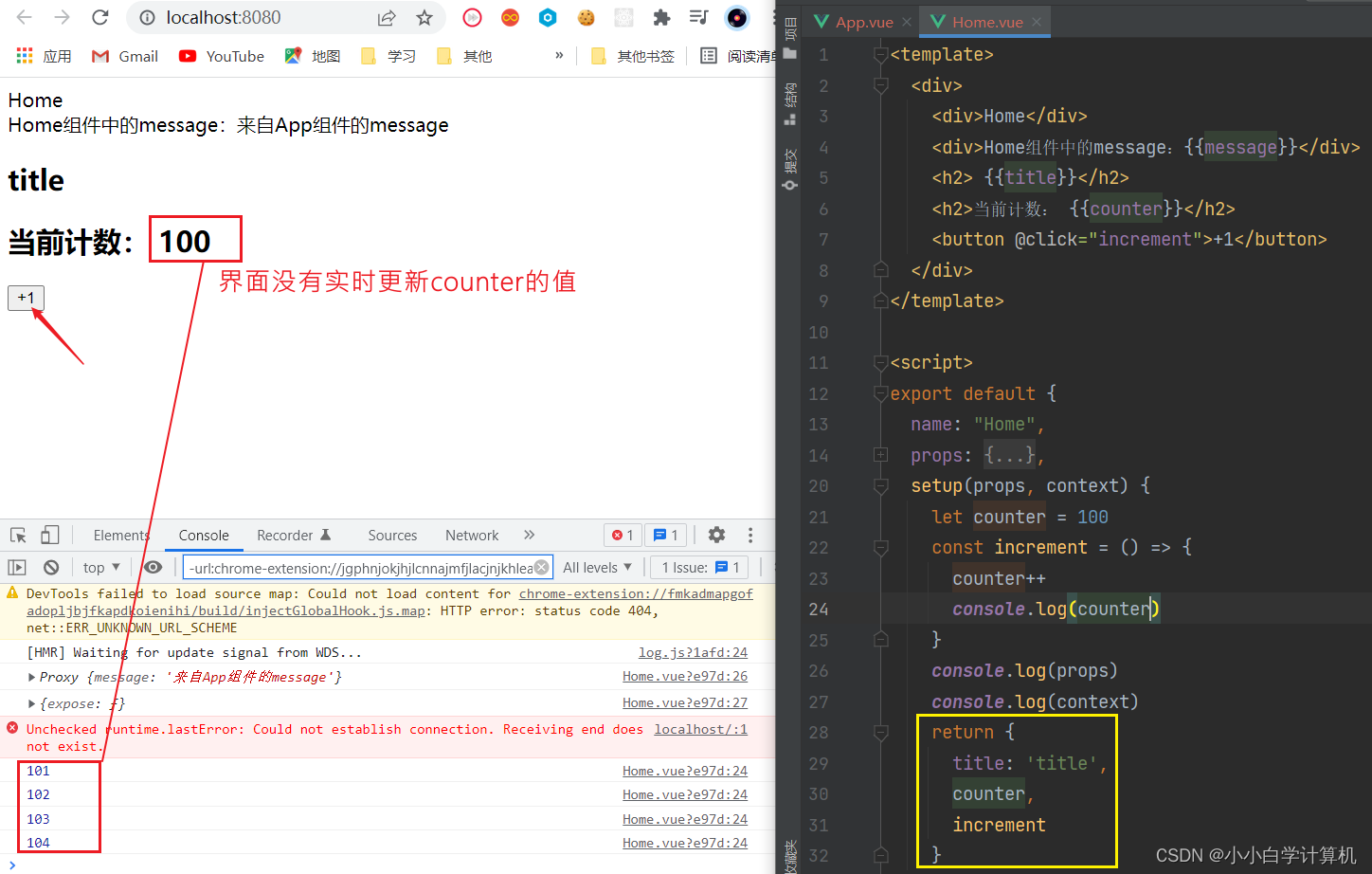Switch to Network tab in DevTools
Image resolution: width=1372 pixels, height=874 pixels.
point(472,536)
